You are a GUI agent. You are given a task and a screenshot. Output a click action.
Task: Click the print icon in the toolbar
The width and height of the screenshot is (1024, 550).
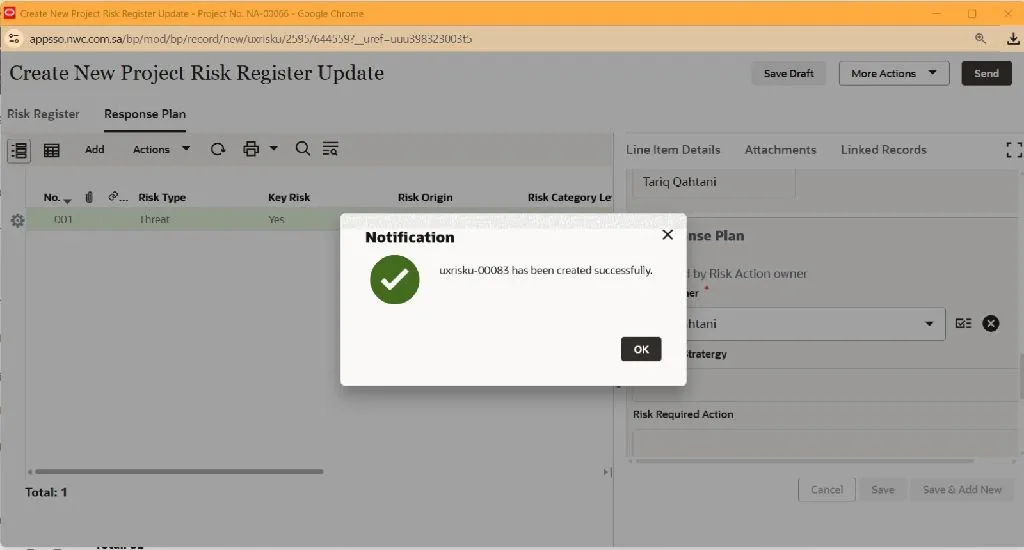251,149
